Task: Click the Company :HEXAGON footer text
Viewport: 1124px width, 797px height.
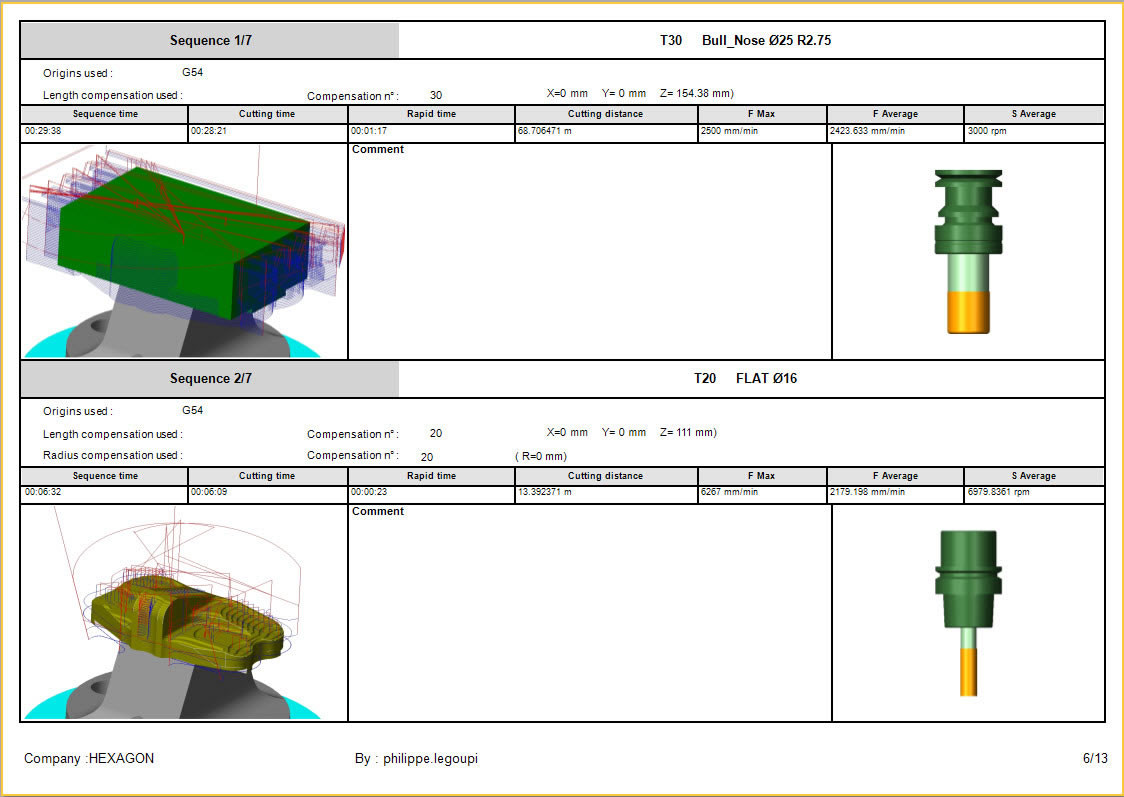Action: click(89, 759)
